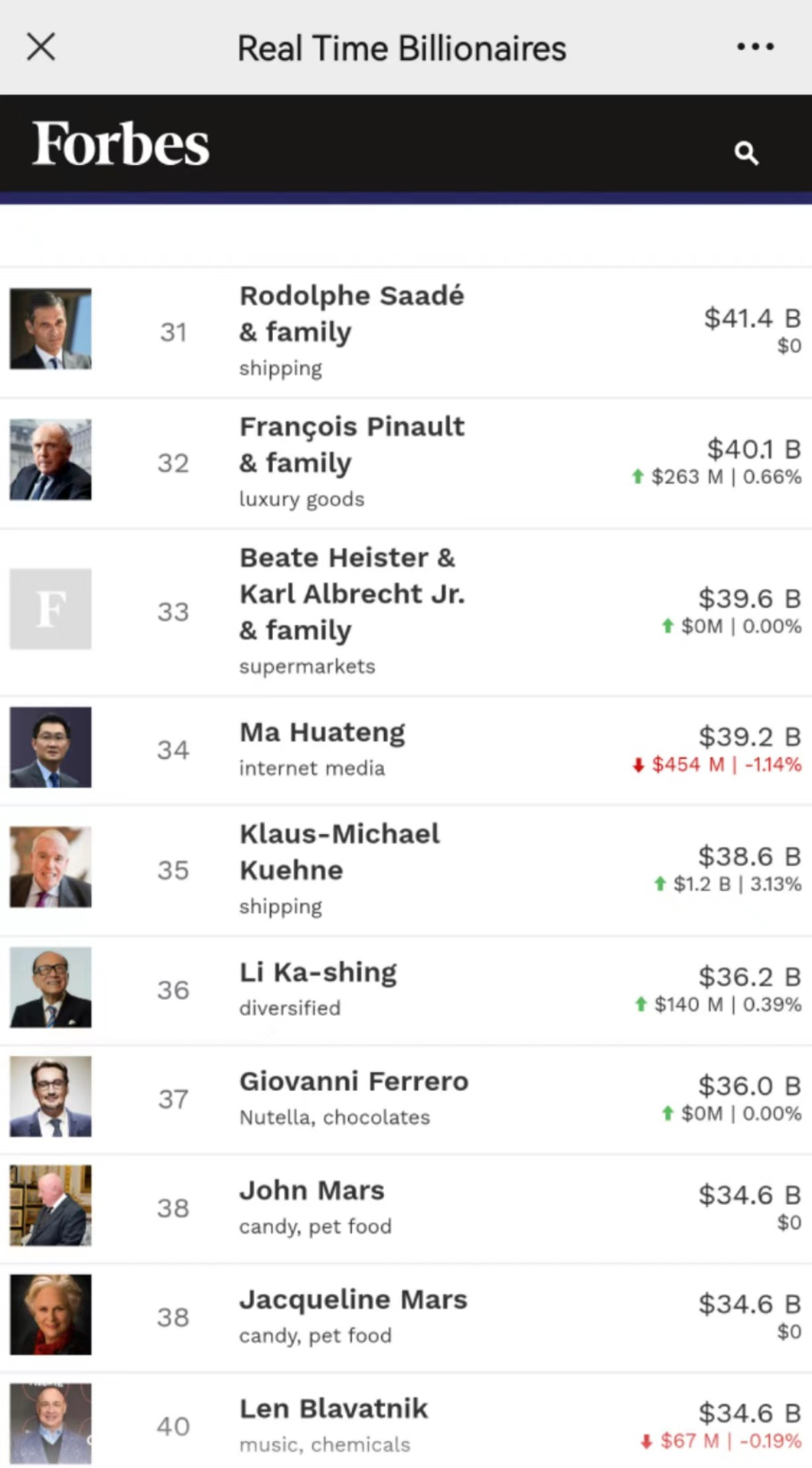
Task: Open Ma Huateng's portrait thumbnail
Action: pyautogui.click(x=50, y=747)
